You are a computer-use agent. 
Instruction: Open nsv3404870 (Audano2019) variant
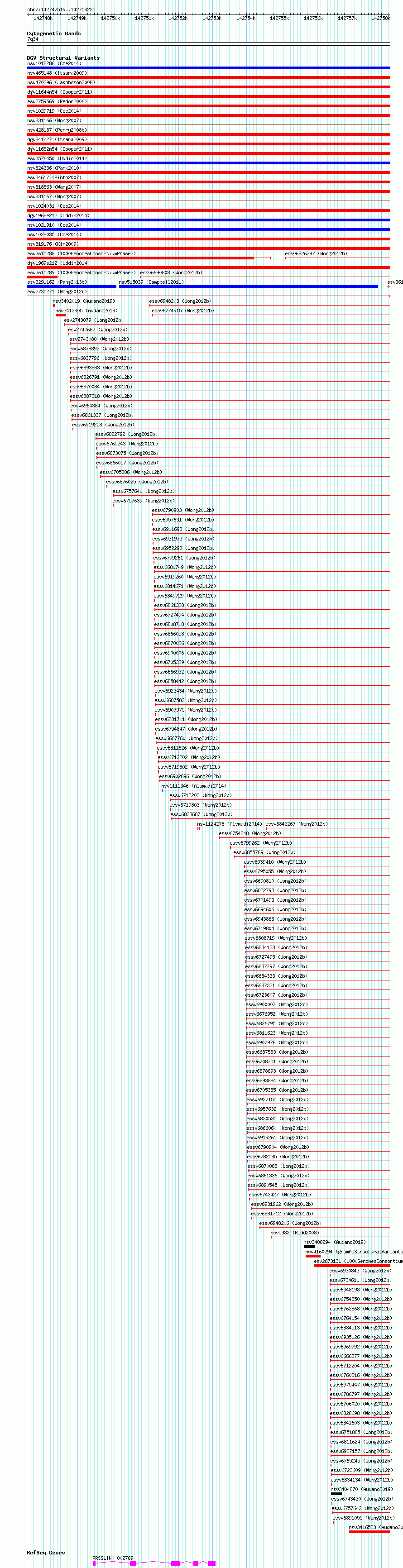click(x=362, y=1490)
